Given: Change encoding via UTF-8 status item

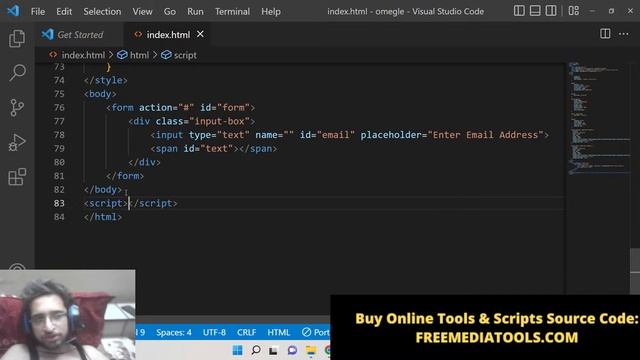Looking at the screenshot, I should [x=214, y=332].
